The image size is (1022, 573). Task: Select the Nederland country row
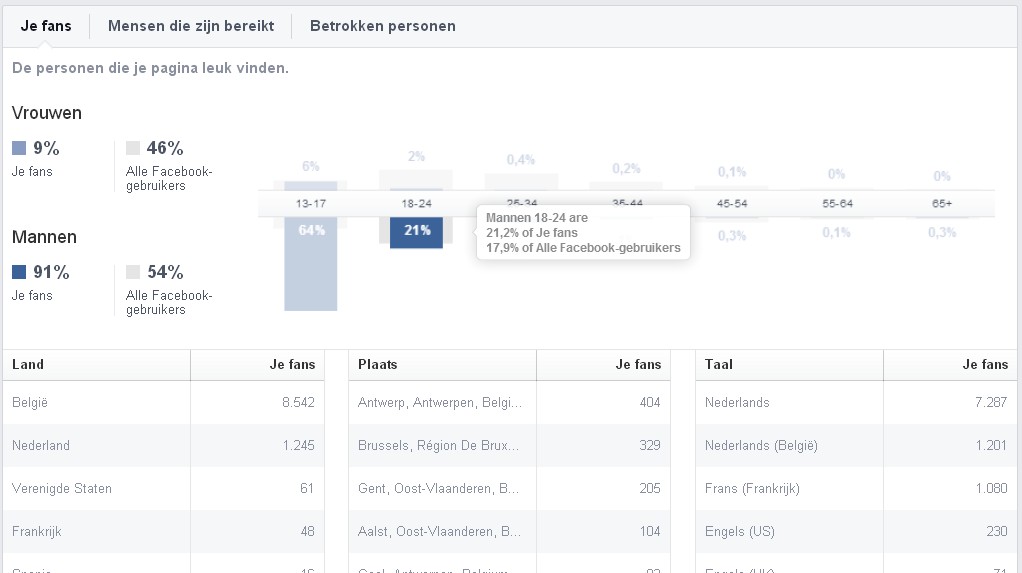click(x=164, y=445)
